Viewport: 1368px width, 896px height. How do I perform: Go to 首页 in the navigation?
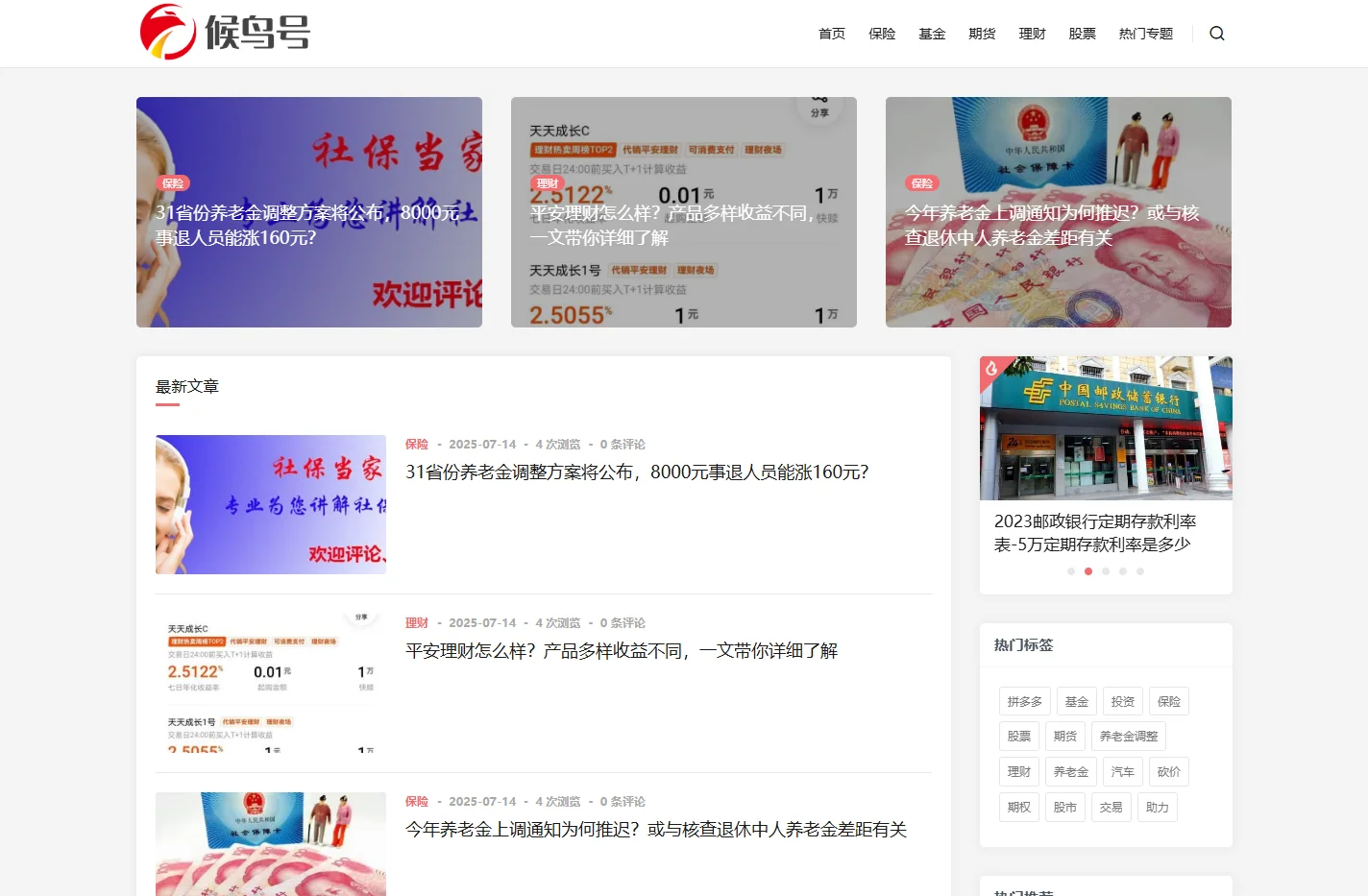tap(832, 34)
